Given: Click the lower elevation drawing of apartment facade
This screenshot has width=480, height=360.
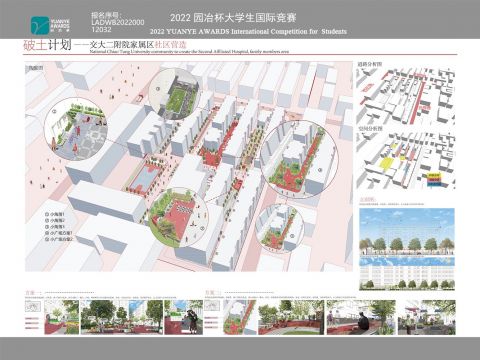Looking at the screenshot, I should coord(407,273).
